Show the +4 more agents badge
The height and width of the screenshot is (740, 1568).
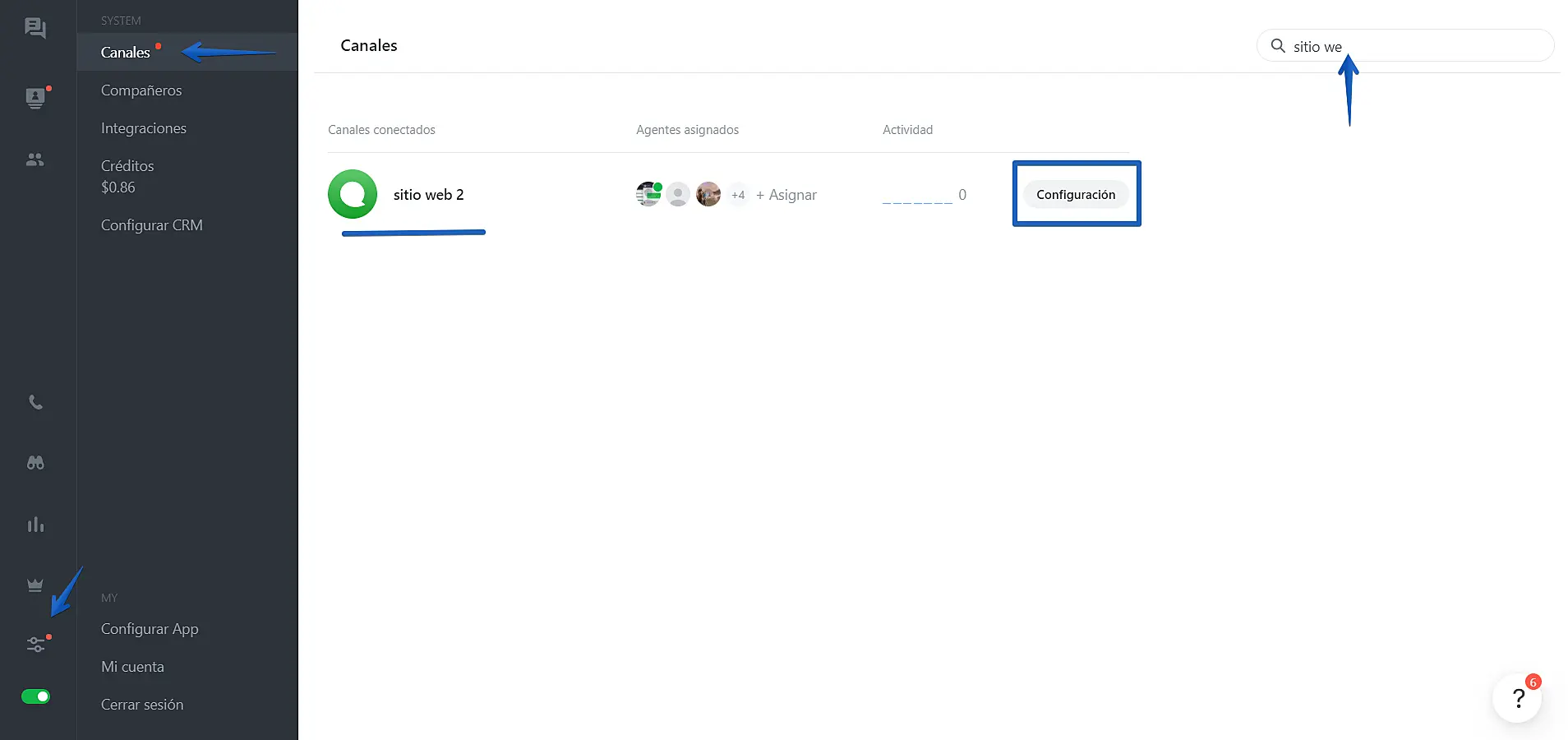[738, 195]
